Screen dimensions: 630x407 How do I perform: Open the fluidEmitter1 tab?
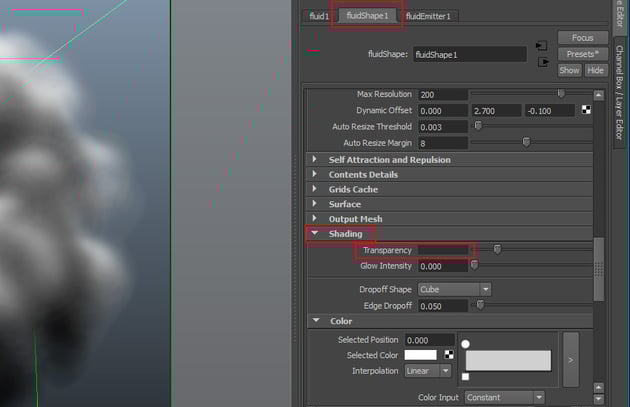(x=428, y=16)
